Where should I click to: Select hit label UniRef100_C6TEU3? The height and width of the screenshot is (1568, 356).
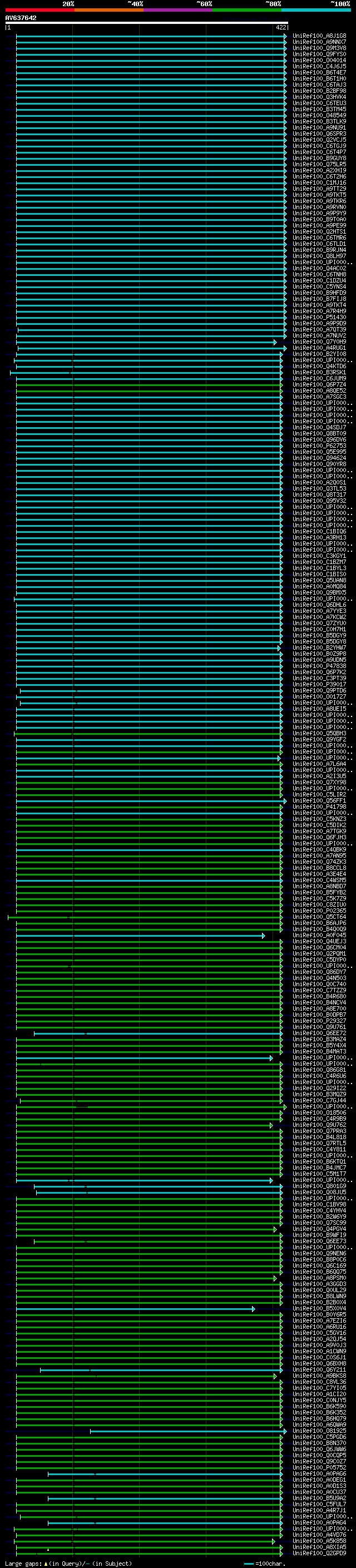(x=319, y=103)
